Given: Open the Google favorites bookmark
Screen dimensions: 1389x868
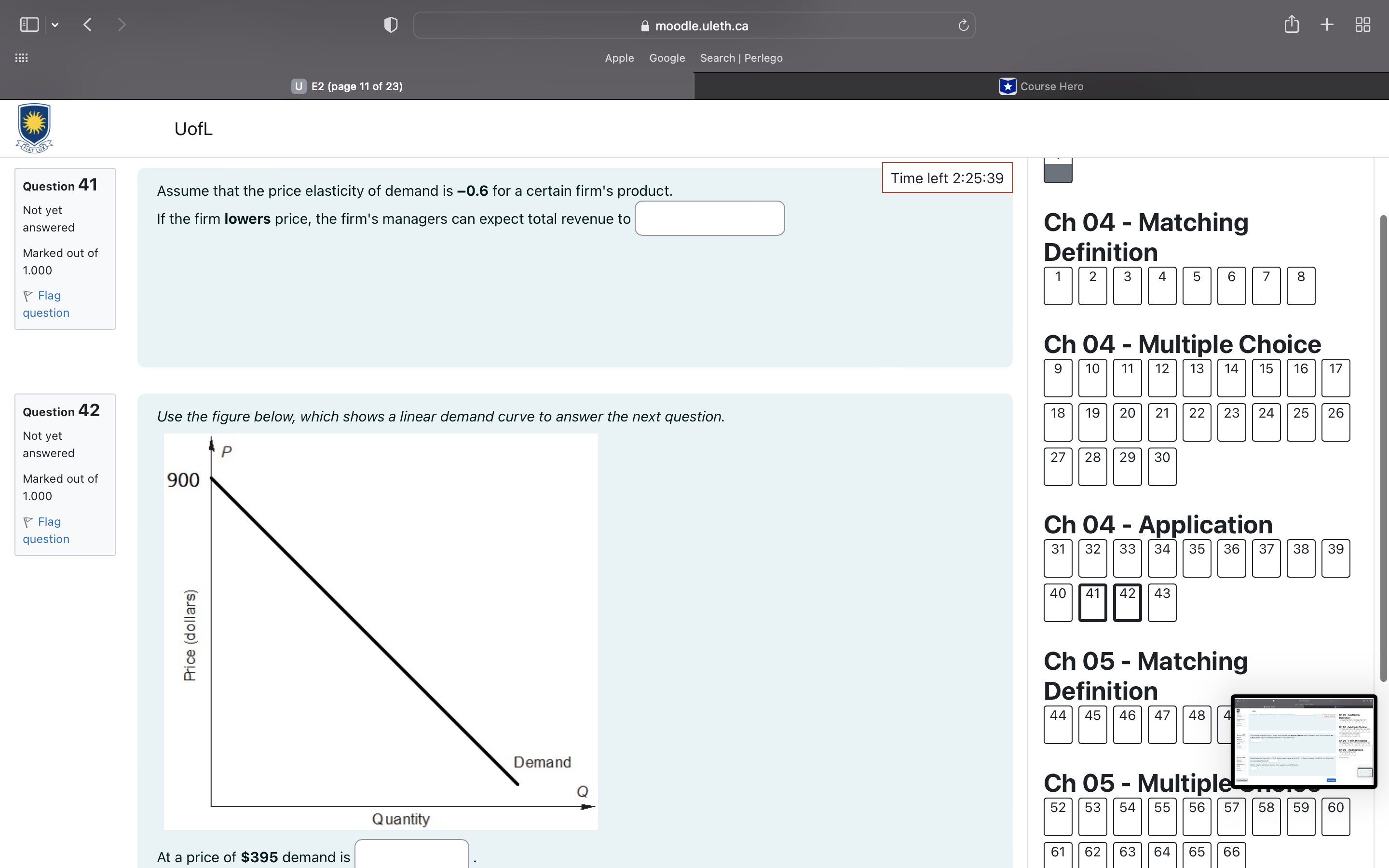Looking at the screenshot, I should click(667, 58).
